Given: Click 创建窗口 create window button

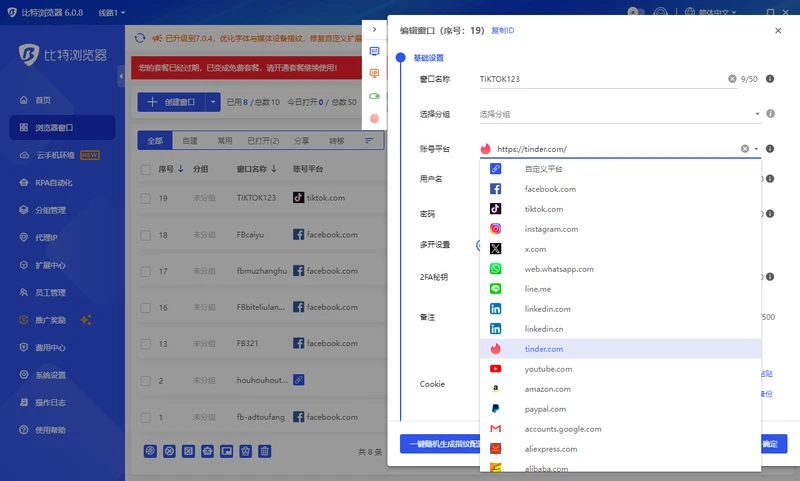Looking at the screenshot, I should coord(171,102).
